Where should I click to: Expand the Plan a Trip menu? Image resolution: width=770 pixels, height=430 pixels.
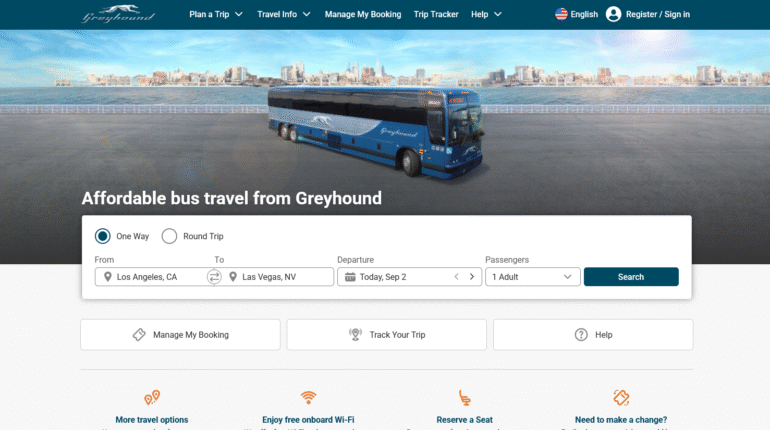pyautogui.click(x=216, y=14)
